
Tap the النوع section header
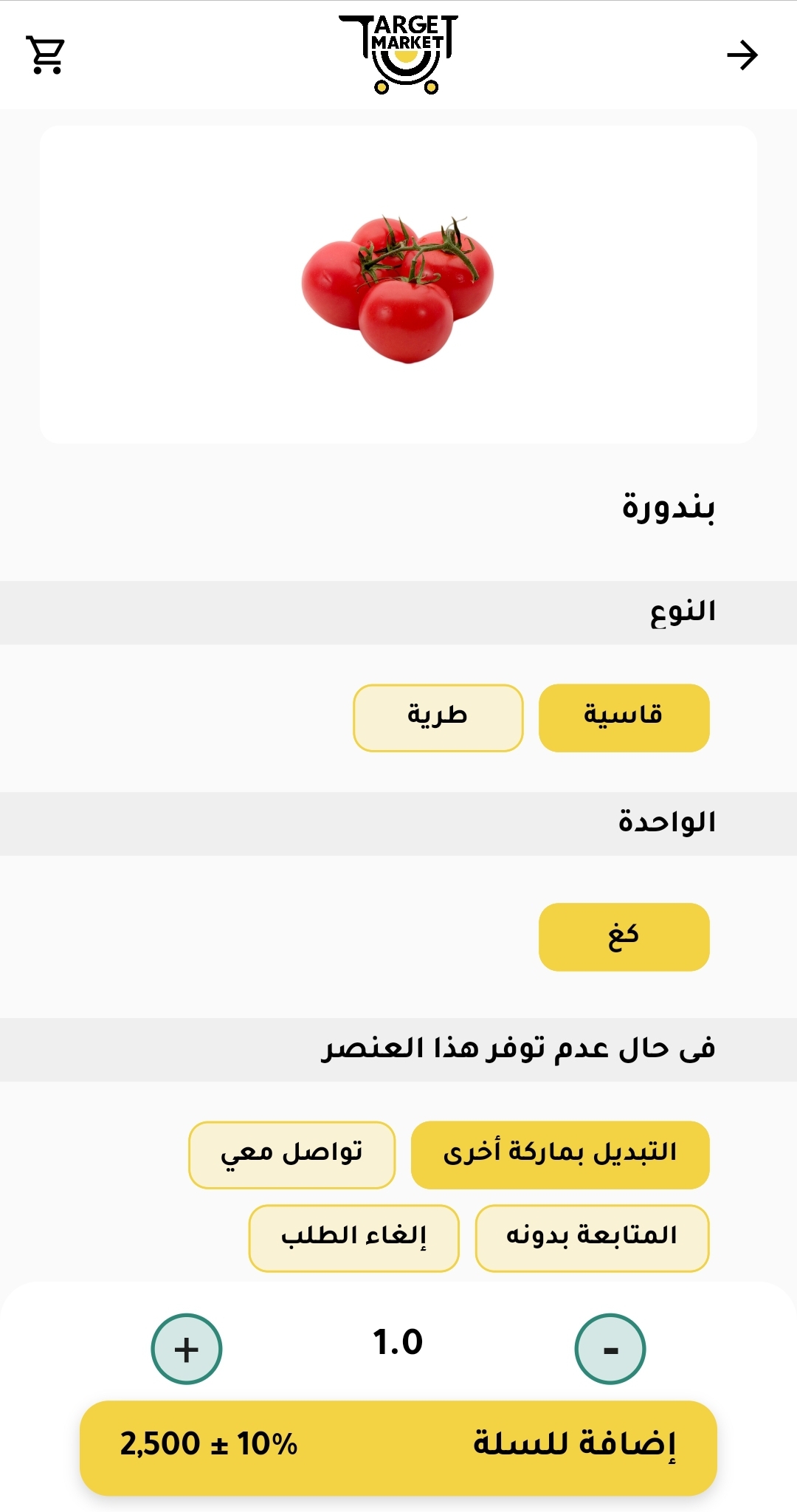pos(683,612)
